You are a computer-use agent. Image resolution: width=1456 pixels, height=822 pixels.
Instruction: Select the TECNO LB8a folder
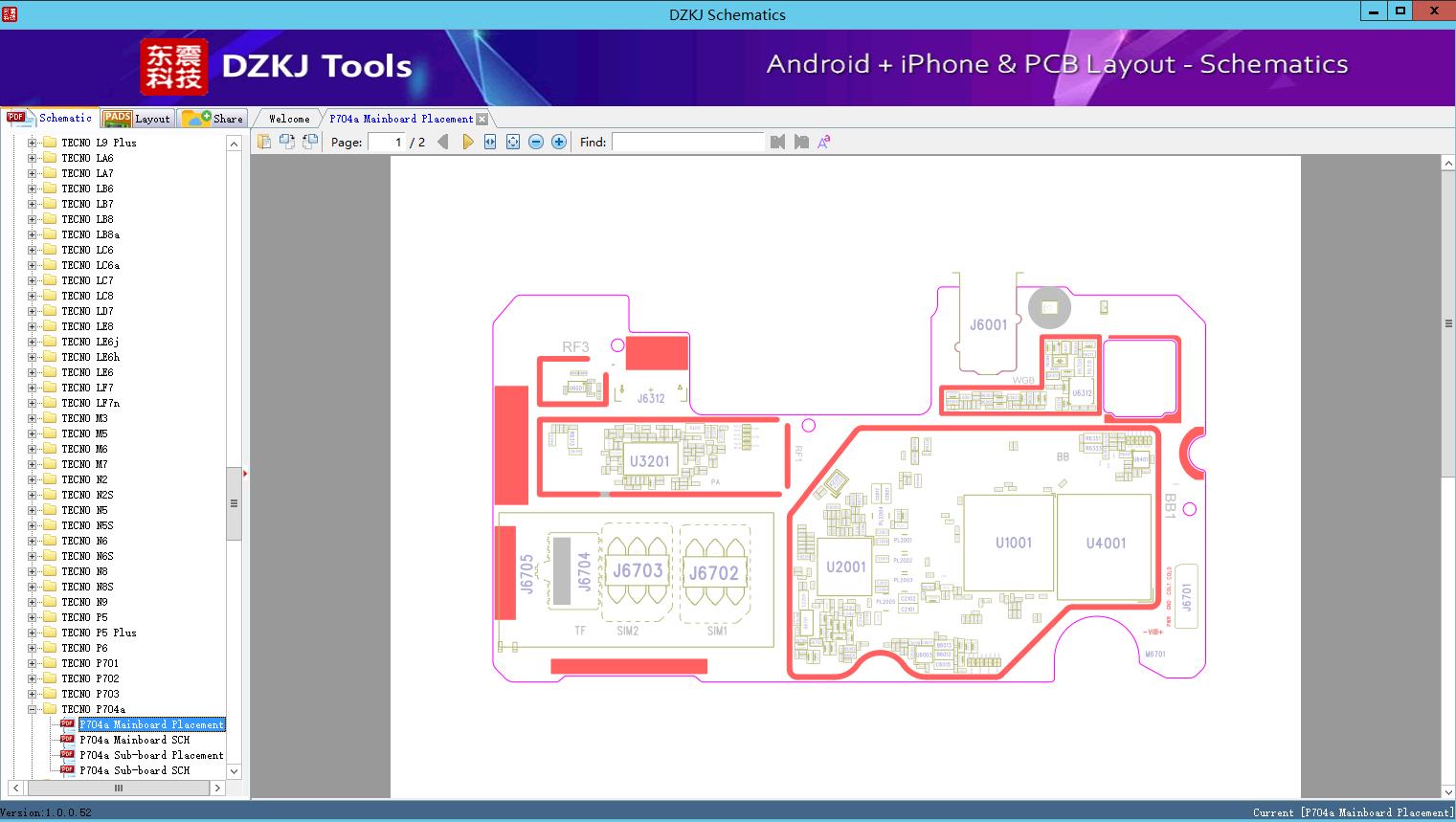click(x=91, y=234)
